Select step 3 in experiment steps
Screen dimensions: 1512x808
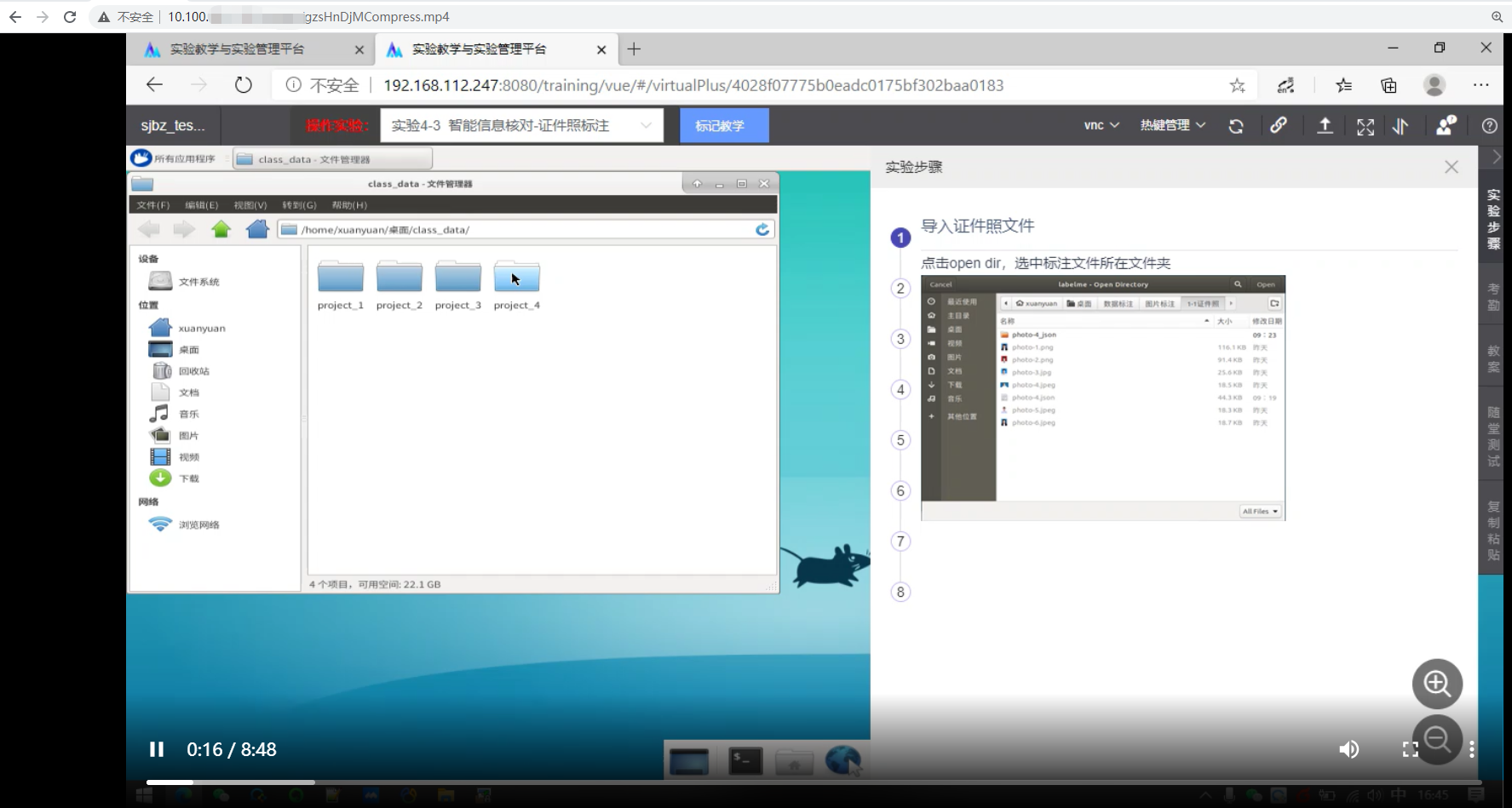click(x=900, y=339)
